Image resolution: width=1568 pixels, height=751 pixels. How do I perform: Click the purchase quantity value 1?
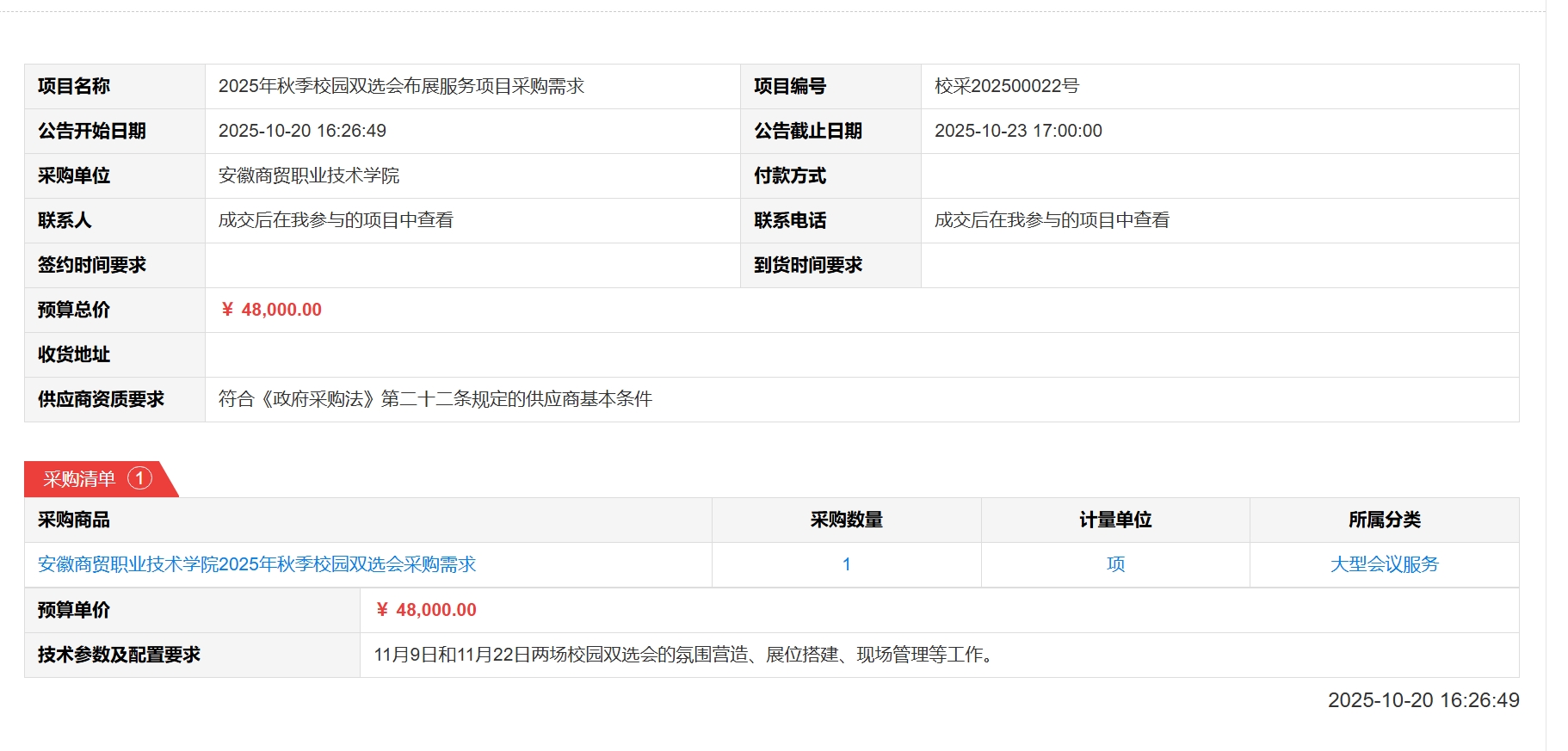tap(846, 564)
